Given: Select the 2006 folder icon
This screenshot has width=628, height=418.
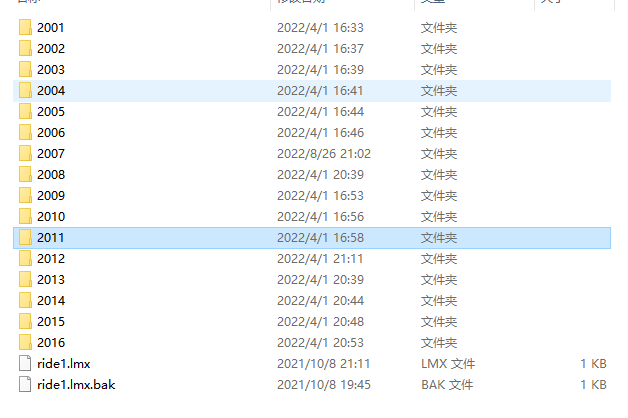Looking at the screenshot, I should [25, 133].
